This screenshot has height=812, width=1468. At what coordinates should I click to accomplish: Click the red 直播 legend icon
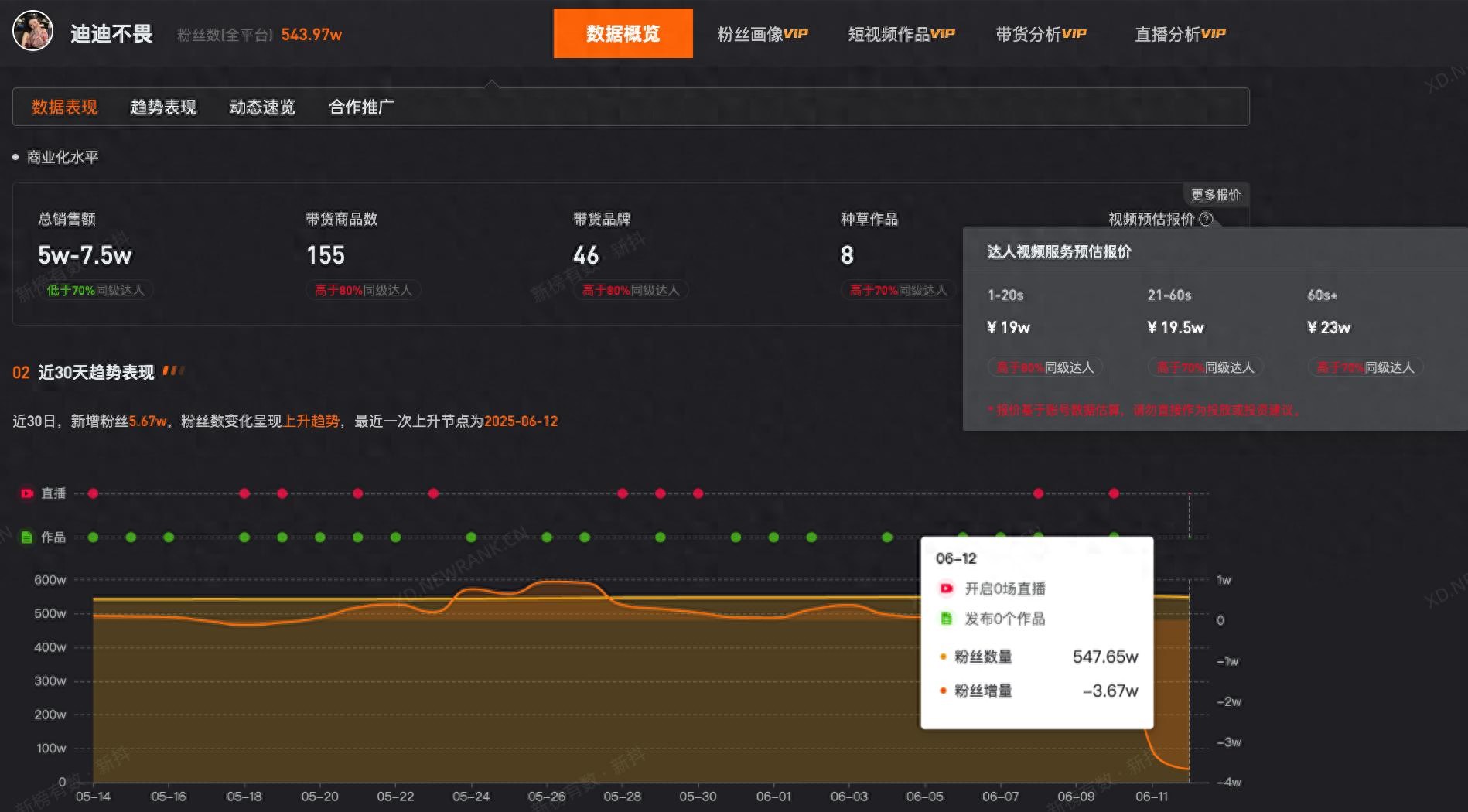27,493
